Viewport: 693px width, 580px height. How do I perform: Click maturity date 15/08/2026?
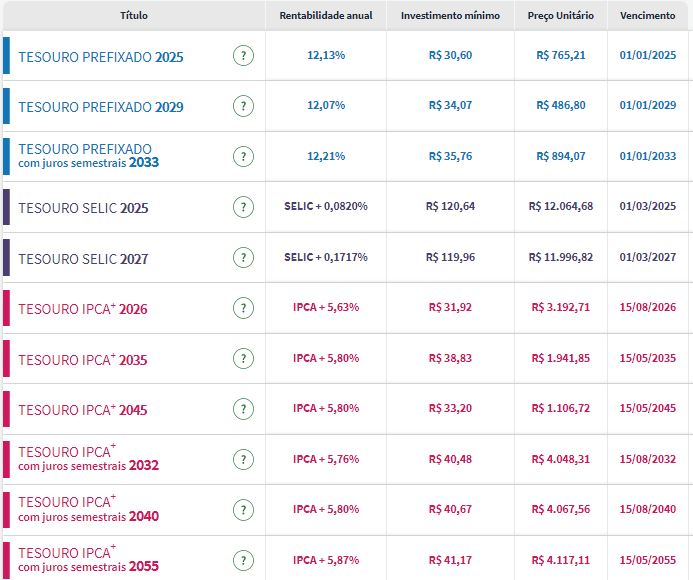(x=647, y=307)
